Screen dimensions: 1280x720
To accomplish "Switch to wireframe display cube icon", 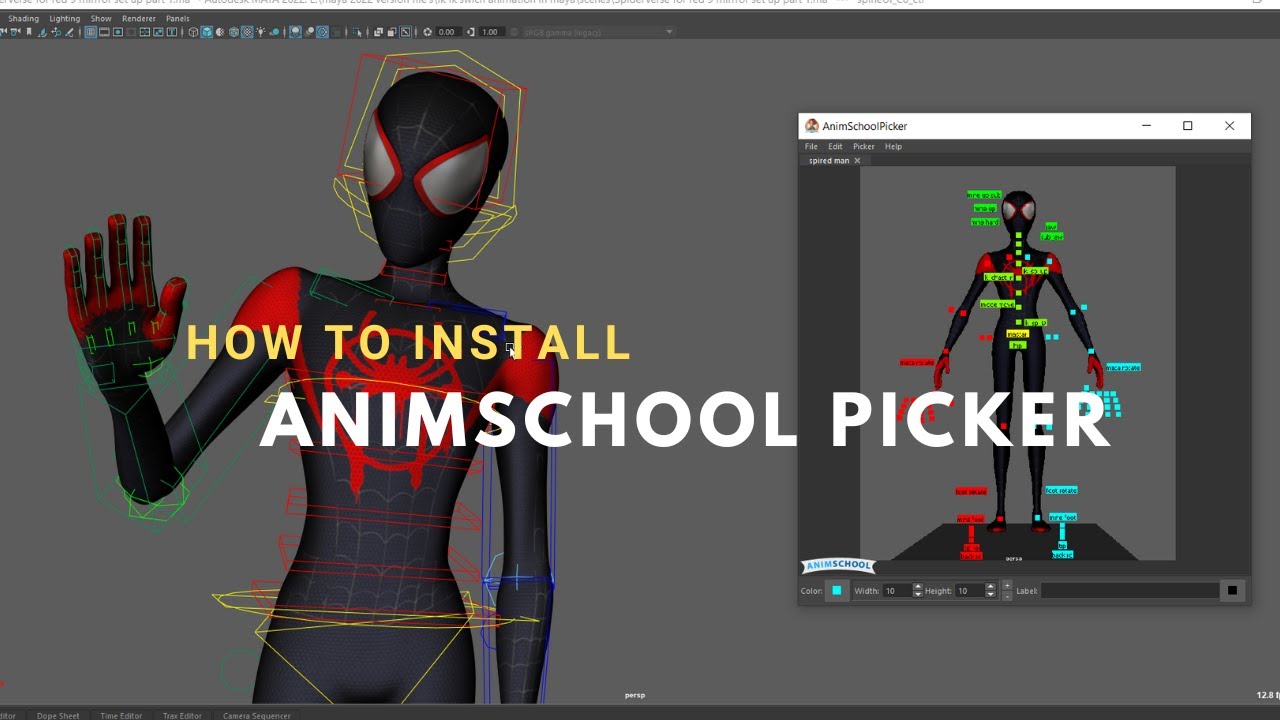I will (x=194, y=32).
